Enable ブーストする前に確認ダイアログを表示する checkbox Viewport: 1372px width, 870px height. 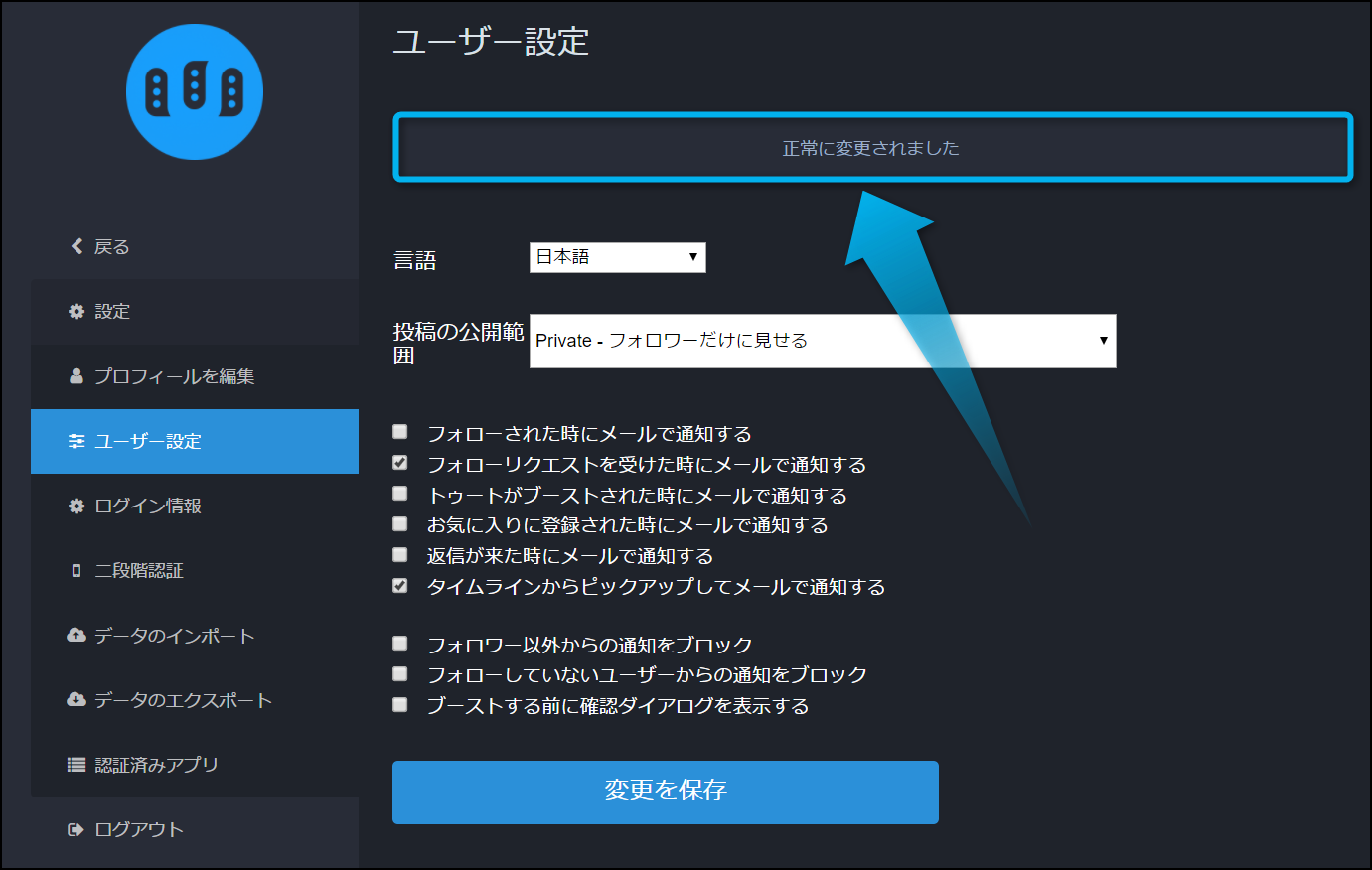pyautogui.click(x=400, y=705)
